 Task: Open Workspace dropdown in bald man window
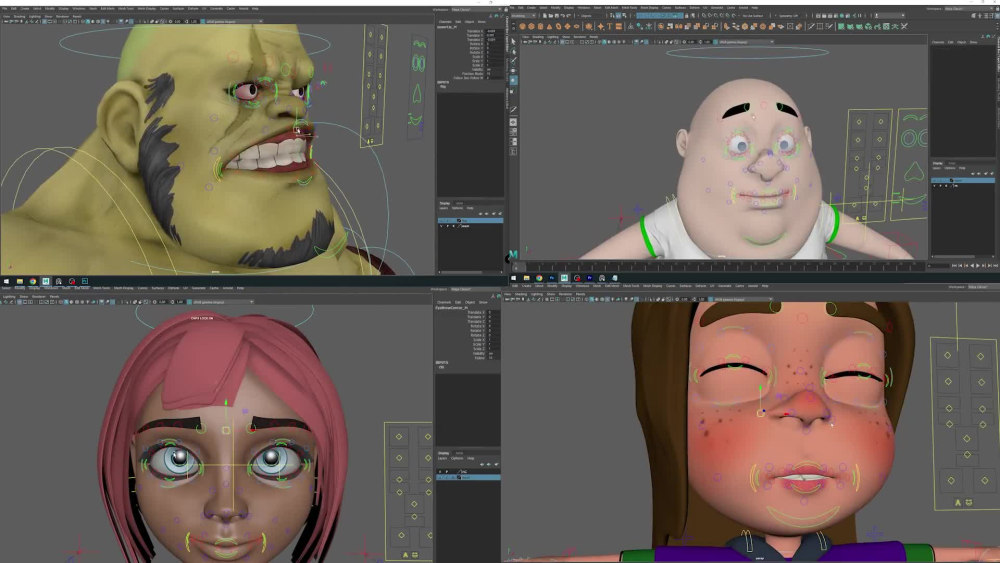point(969,9)
